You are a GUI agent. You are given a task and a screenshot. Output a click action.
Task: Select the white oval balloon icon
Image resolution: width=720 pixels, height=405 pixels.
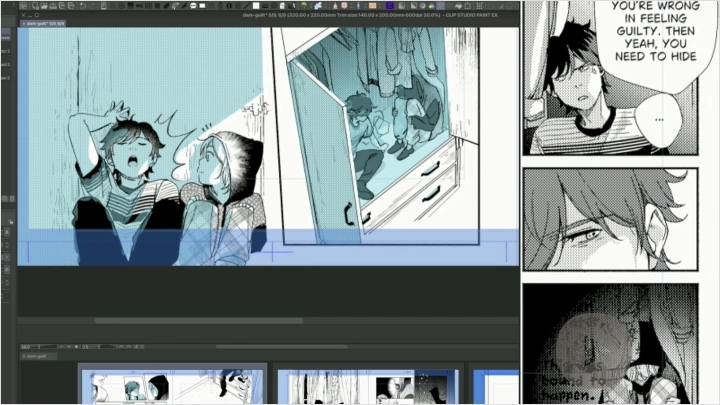tap(193, 6)
